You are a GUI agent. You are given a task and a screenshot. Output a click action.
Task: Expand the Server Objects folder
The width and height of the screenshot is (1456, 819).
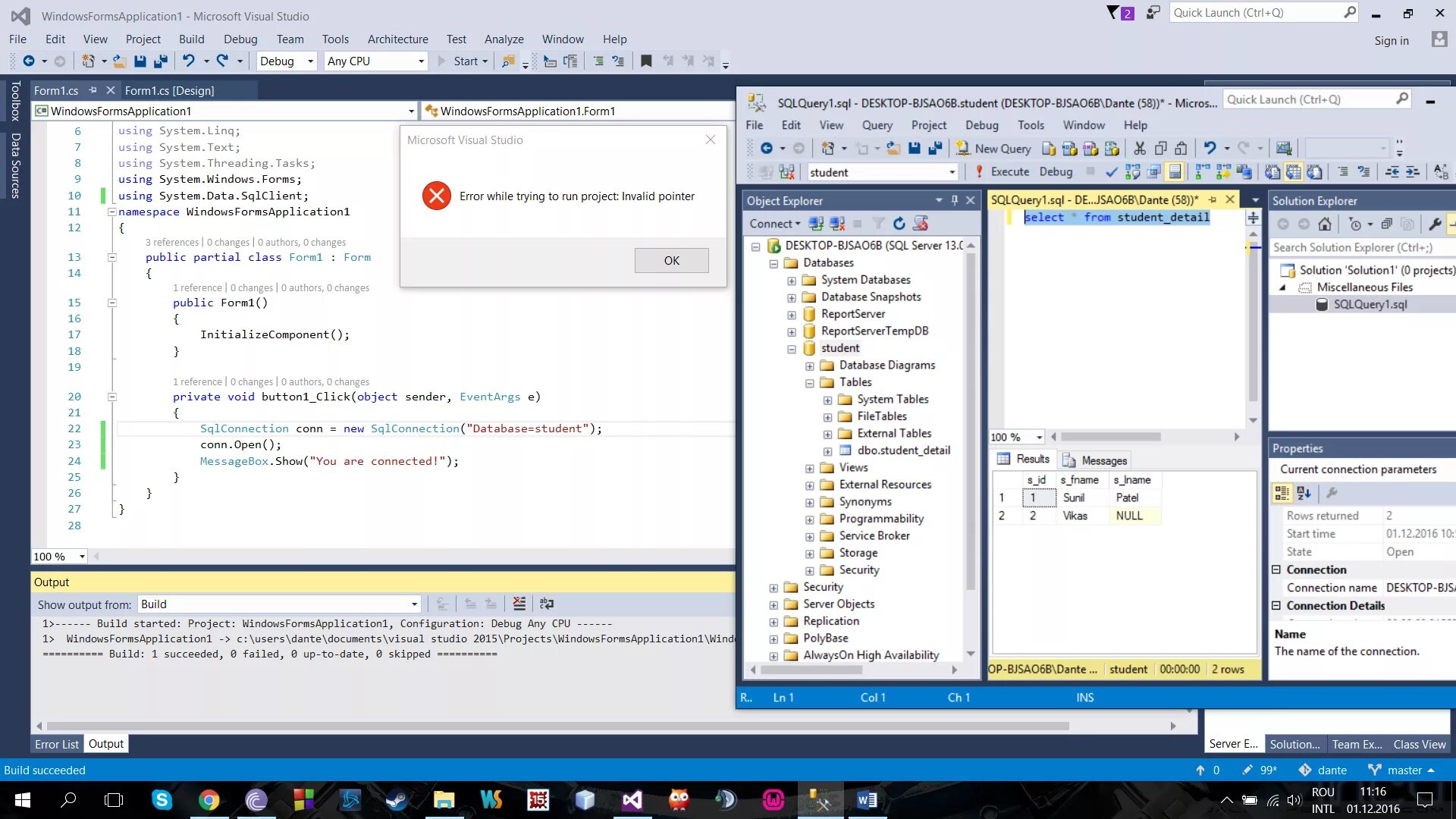[x=773, y=605]
